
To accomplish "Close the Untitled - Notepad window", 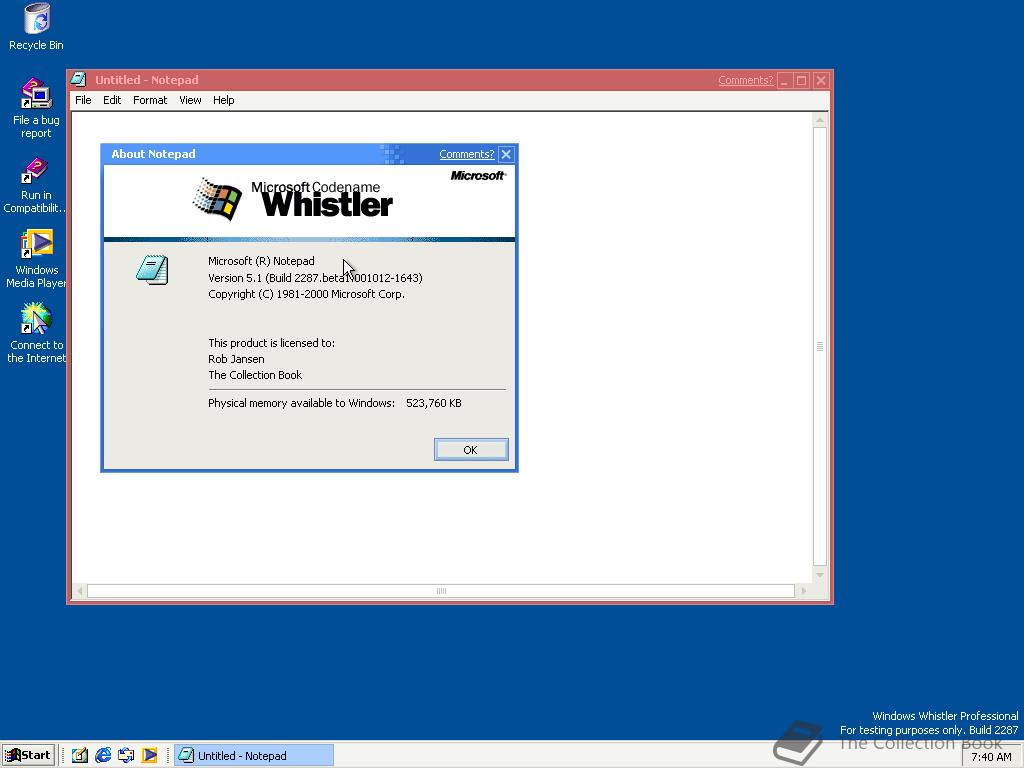I will click(821, 80).
